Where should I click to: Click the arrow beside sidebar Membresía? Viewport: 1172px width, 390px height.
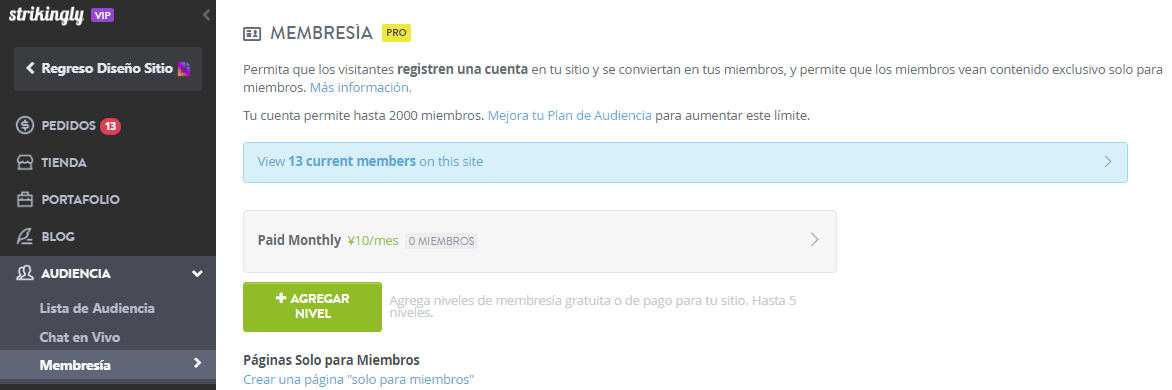pyautogui.click(x=197, y=363)
